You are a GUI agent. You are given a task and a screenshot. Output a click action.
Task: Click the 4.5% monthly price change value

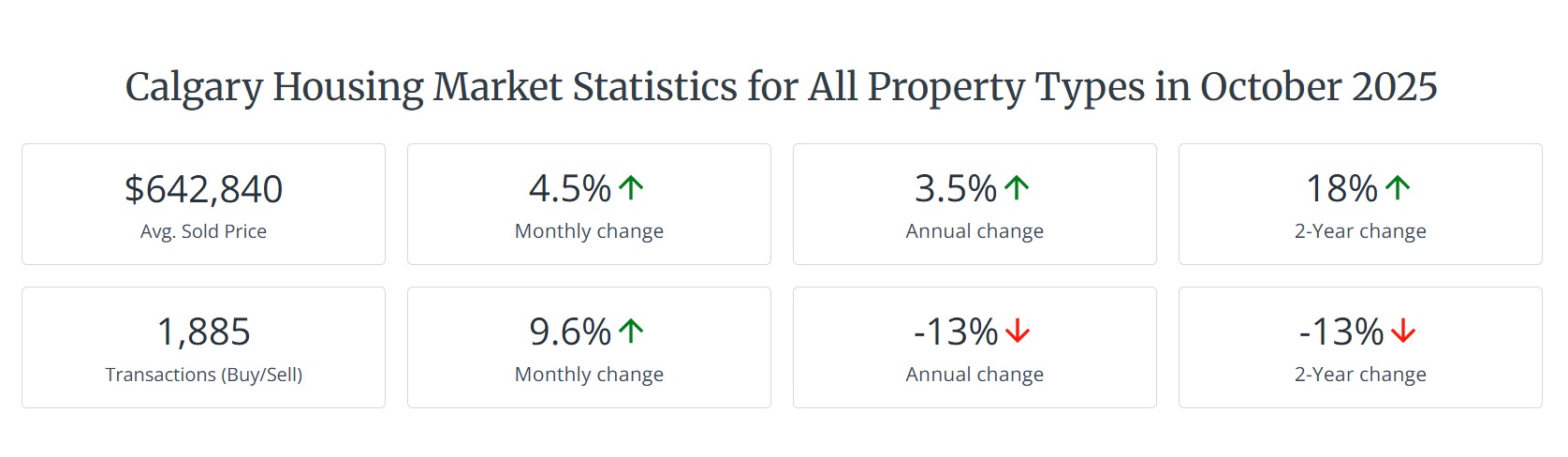[570, 189]
